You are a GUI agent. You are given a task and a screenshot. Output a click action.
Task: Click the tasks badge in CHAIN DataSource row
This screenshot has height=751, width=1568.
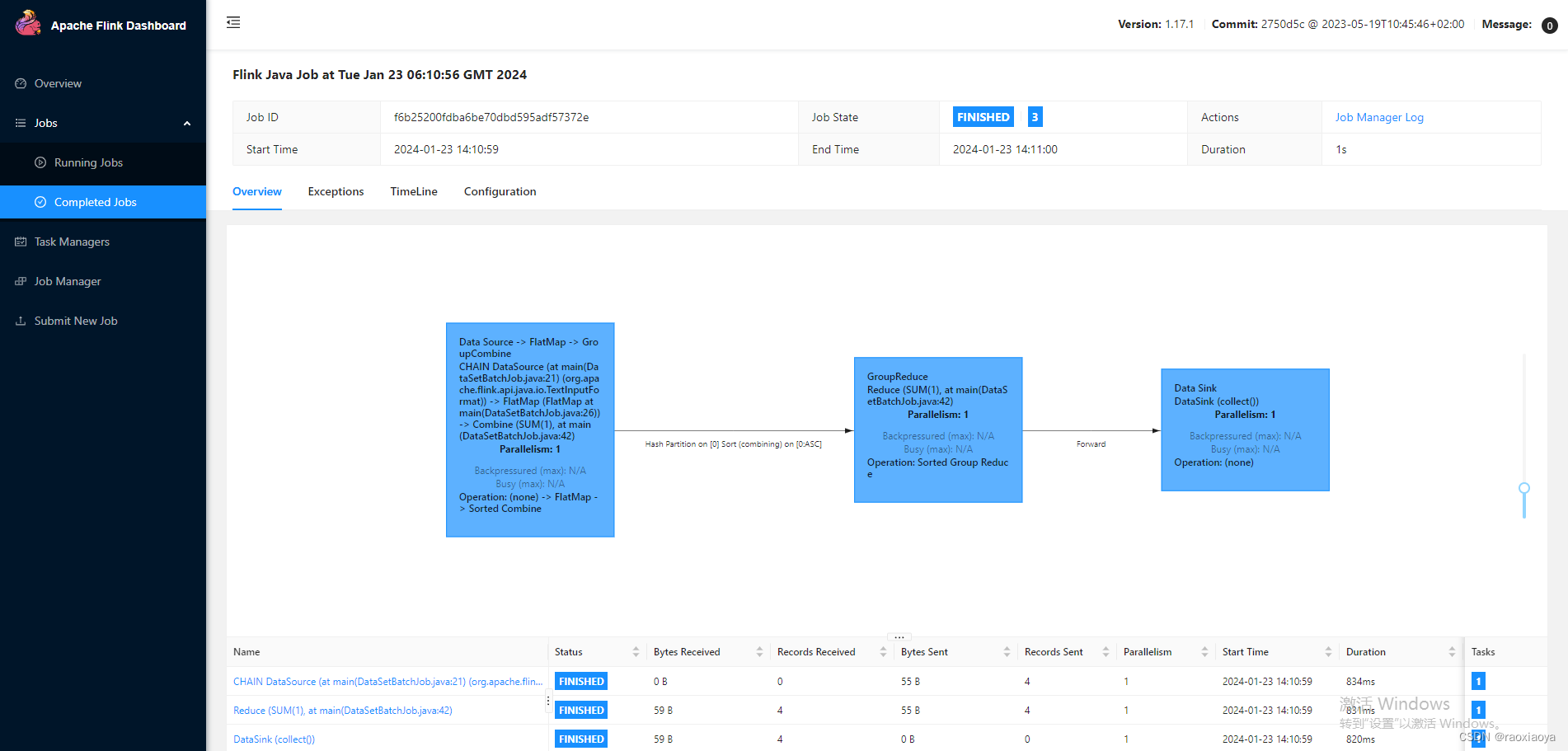pos(1479,682)
